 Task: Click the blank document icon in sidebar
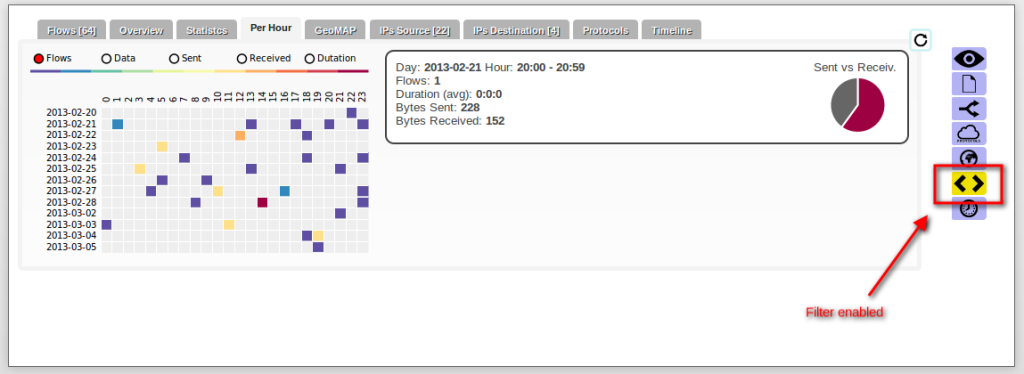[x=969, y=84]
